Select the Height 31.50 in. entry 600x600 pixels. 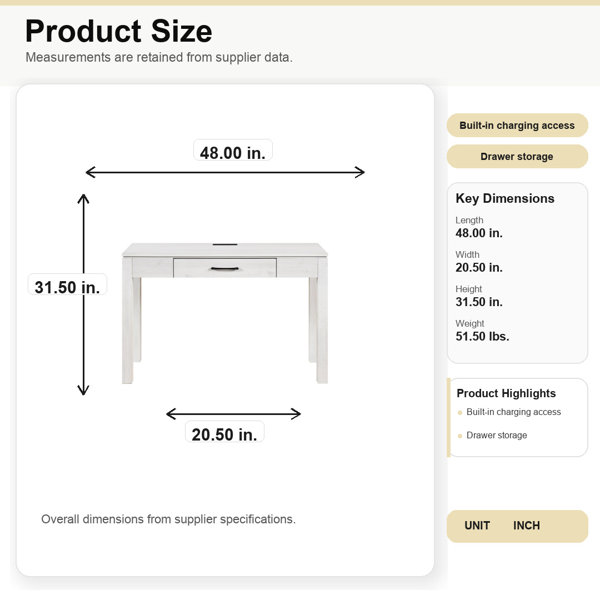479,296
